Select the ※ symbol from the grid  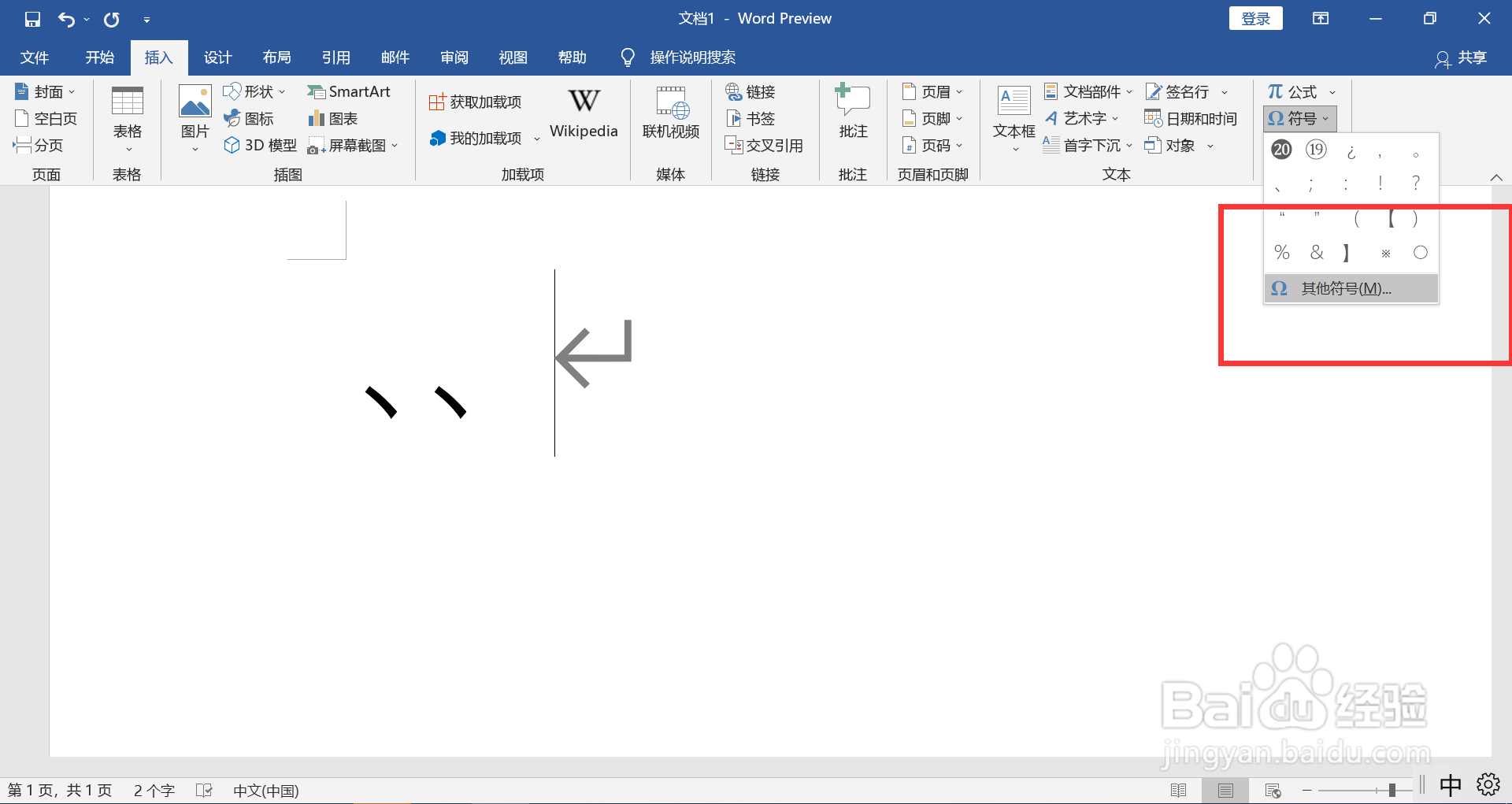(x=1385, y=252)
